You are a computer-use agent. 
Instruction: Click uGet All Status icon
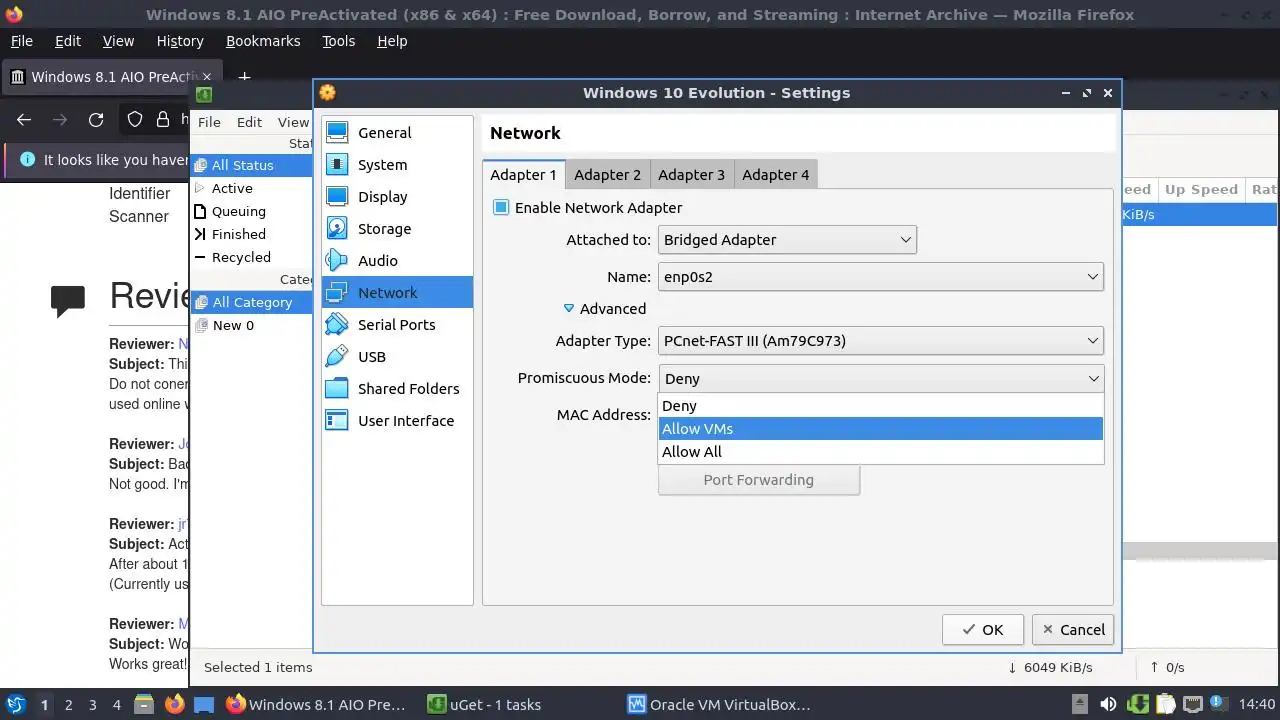(x=201, y=165)
